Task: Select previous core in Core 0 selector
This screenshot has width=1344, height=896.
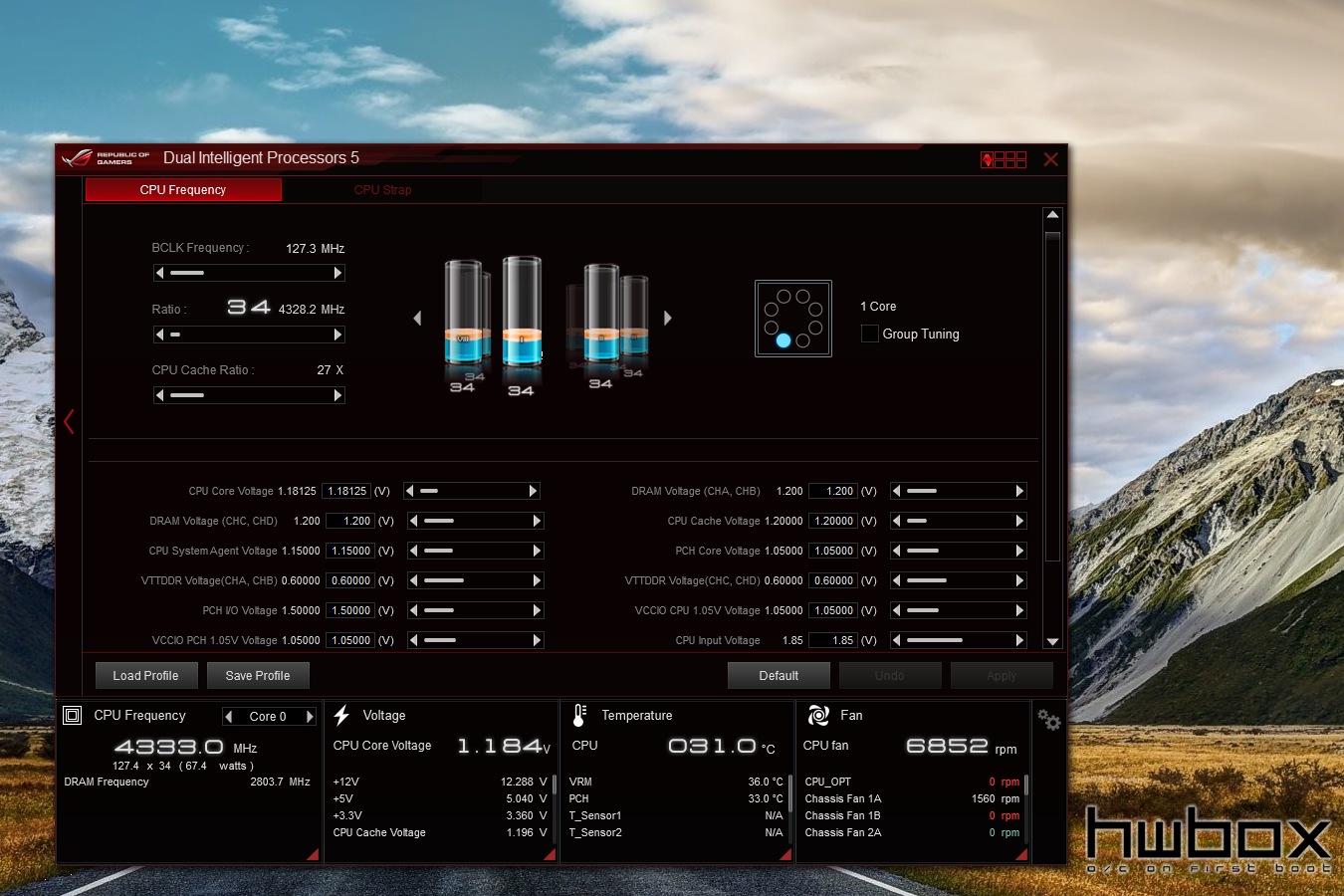Action: tap(229, 716)
